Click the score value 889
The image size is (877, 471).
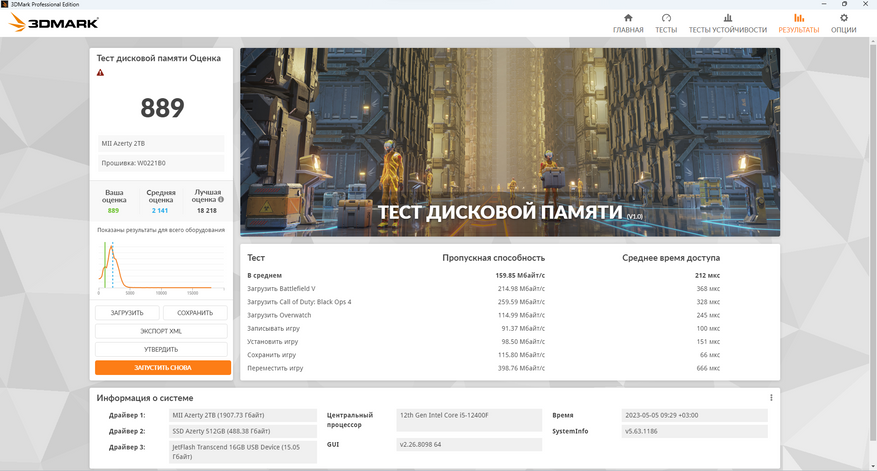click(x=162, y=108)
